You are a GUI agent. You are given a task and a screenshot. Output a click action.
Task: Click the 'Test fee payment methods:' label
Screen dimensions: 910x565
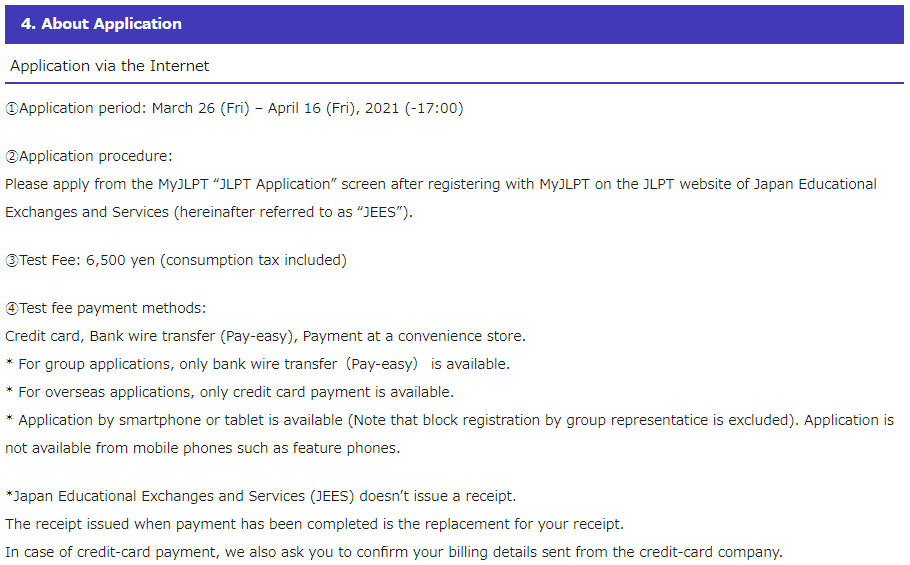click(x=113, y=309)
